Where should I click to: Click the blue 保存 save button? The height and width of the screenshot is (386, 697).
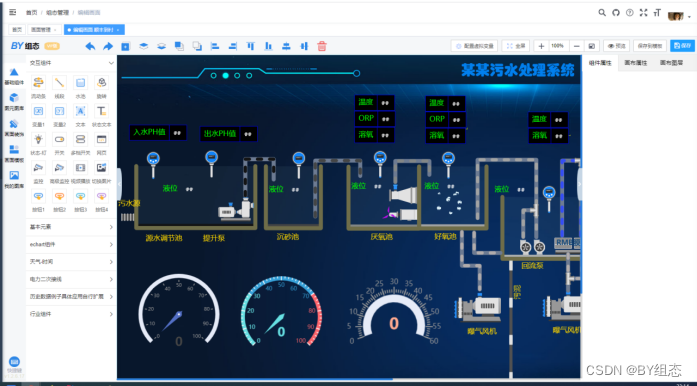[x=682, y=46]
